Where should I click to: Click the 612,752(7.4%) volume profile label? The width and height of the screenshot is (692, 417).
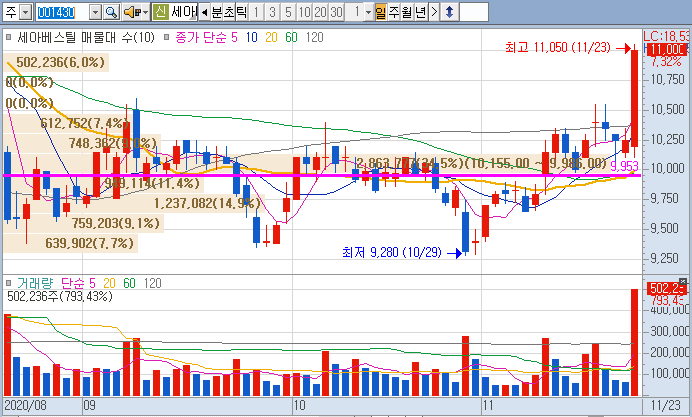[x=84, y=123]
